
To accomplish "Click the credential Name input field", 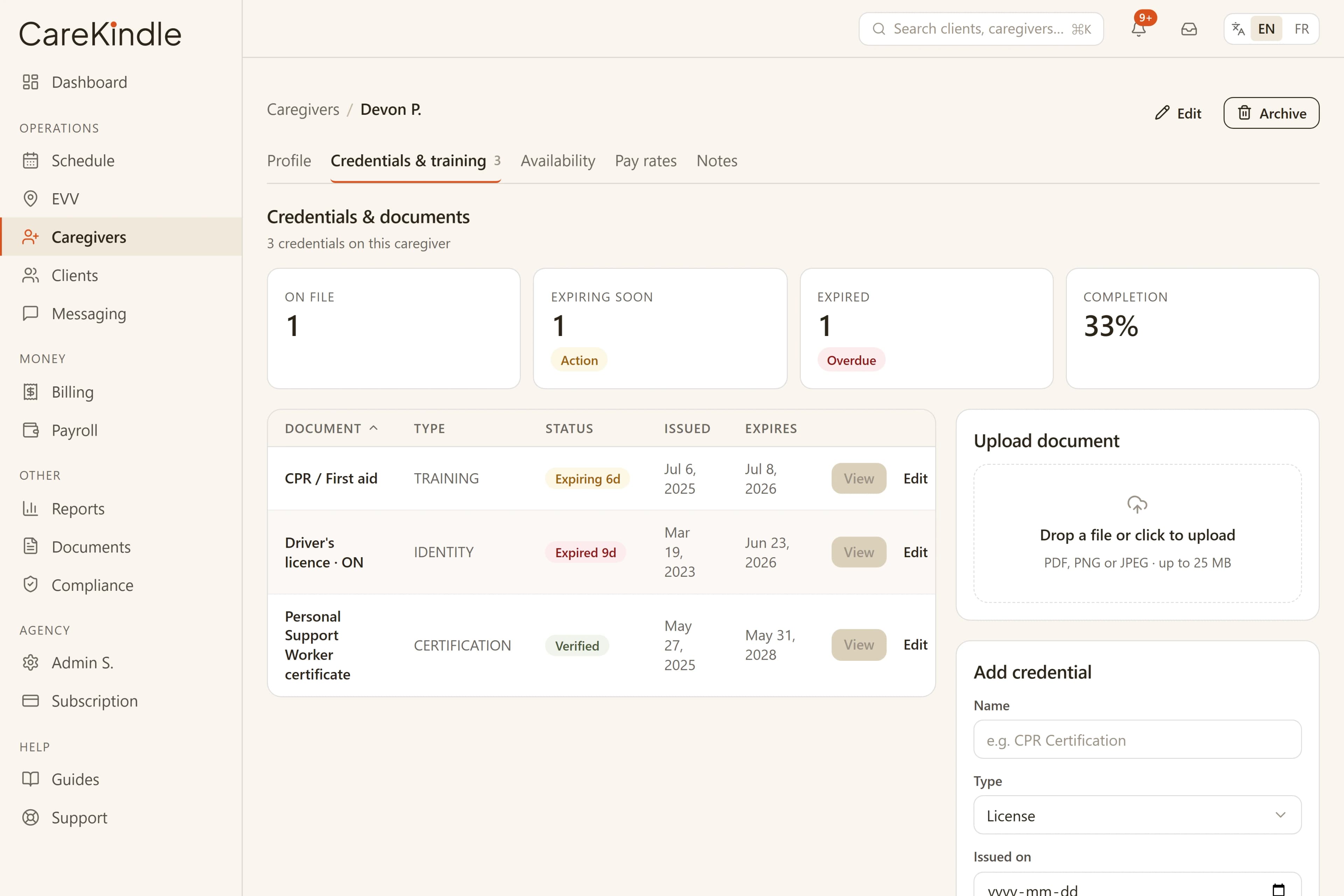I will tap(1137, 740).
